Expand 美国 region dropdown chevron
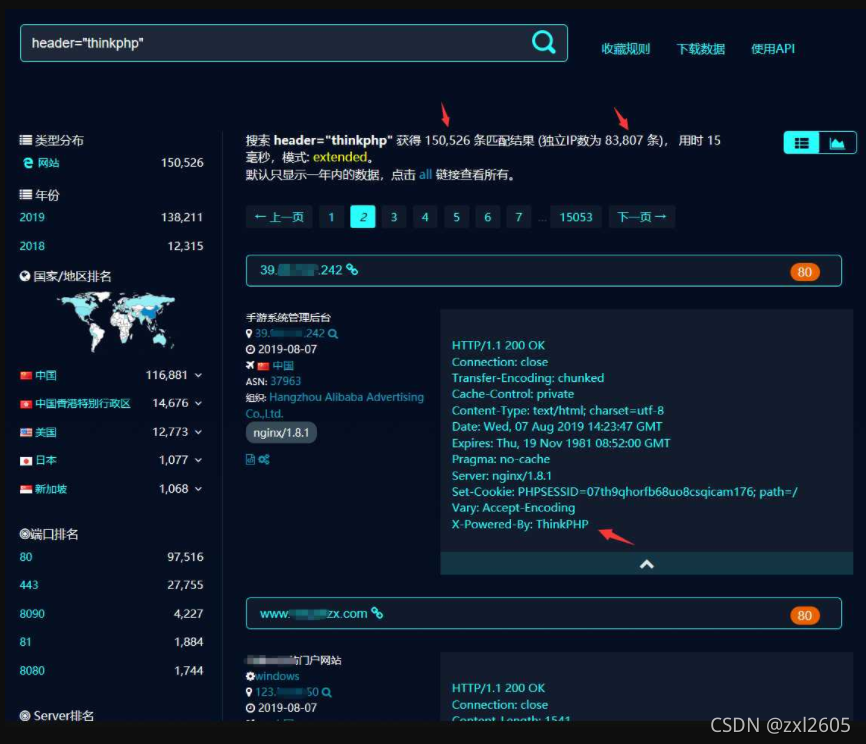Screen dimensions: 866x744 click(x=198, y=432)
